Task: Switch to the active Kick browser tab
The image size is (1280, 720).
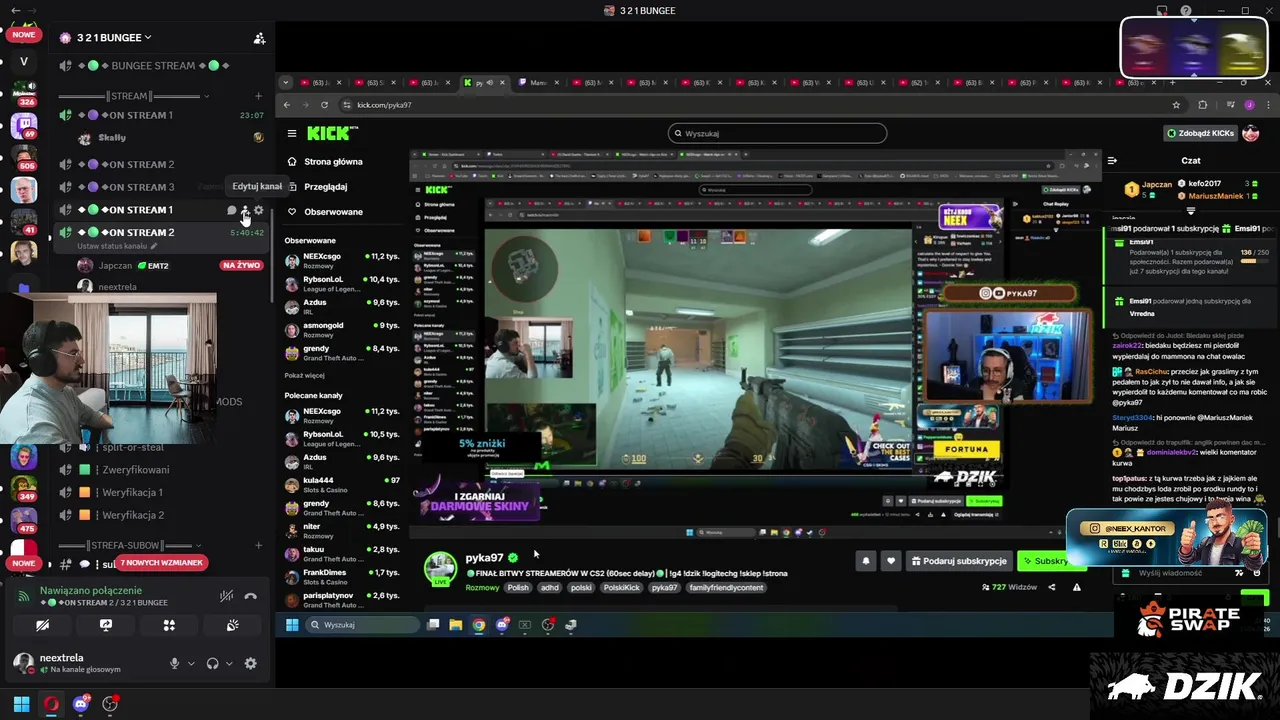Action: coord(485,83)
